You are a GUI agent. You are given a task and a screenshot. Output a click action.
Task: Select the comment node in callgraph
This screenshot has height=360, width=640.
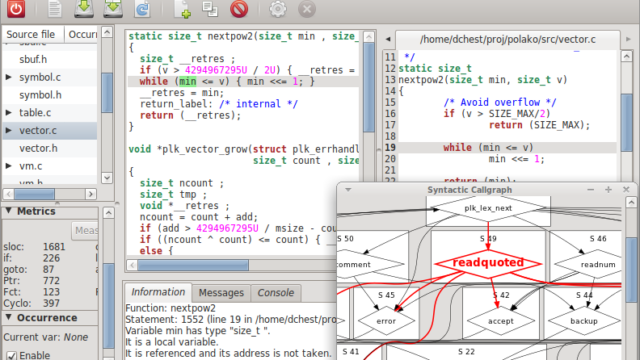(370, 264)
